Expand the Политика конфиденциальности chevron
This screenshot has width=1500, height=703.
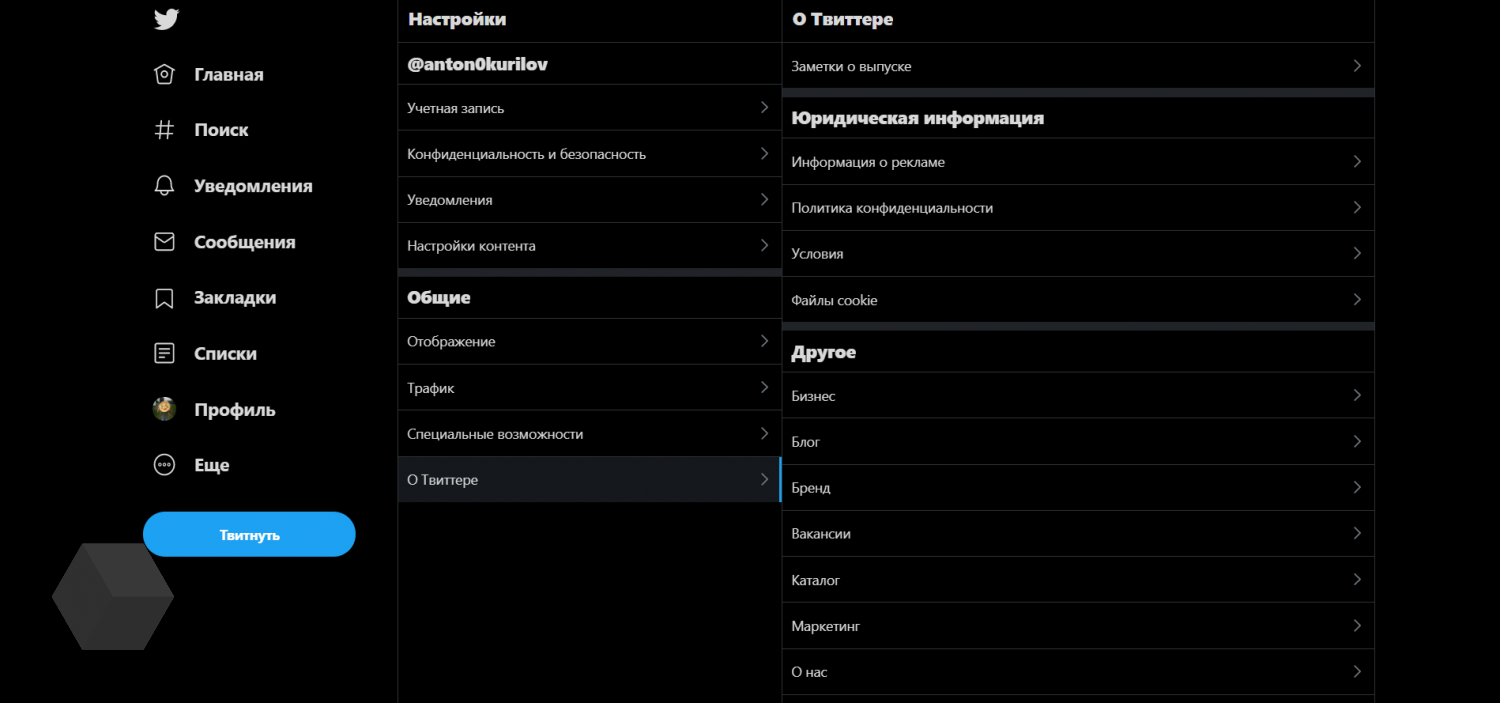click(1357, 208)
